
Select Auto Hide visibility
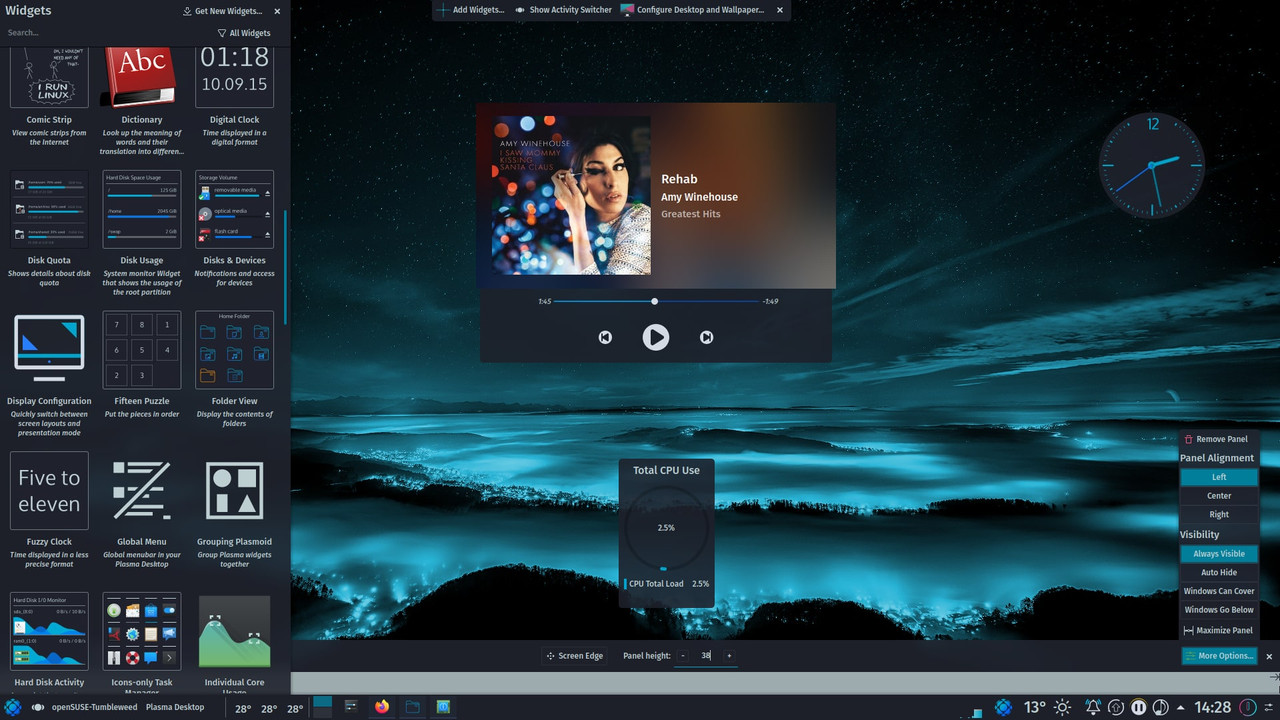click(x=1219, y=573)
